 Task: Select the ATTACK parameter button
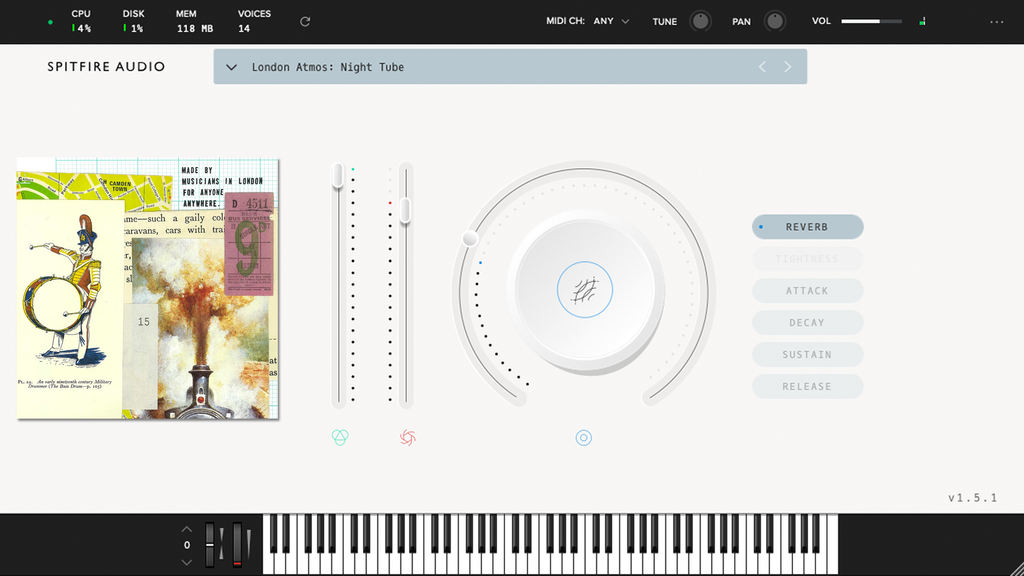click(807, 290)
